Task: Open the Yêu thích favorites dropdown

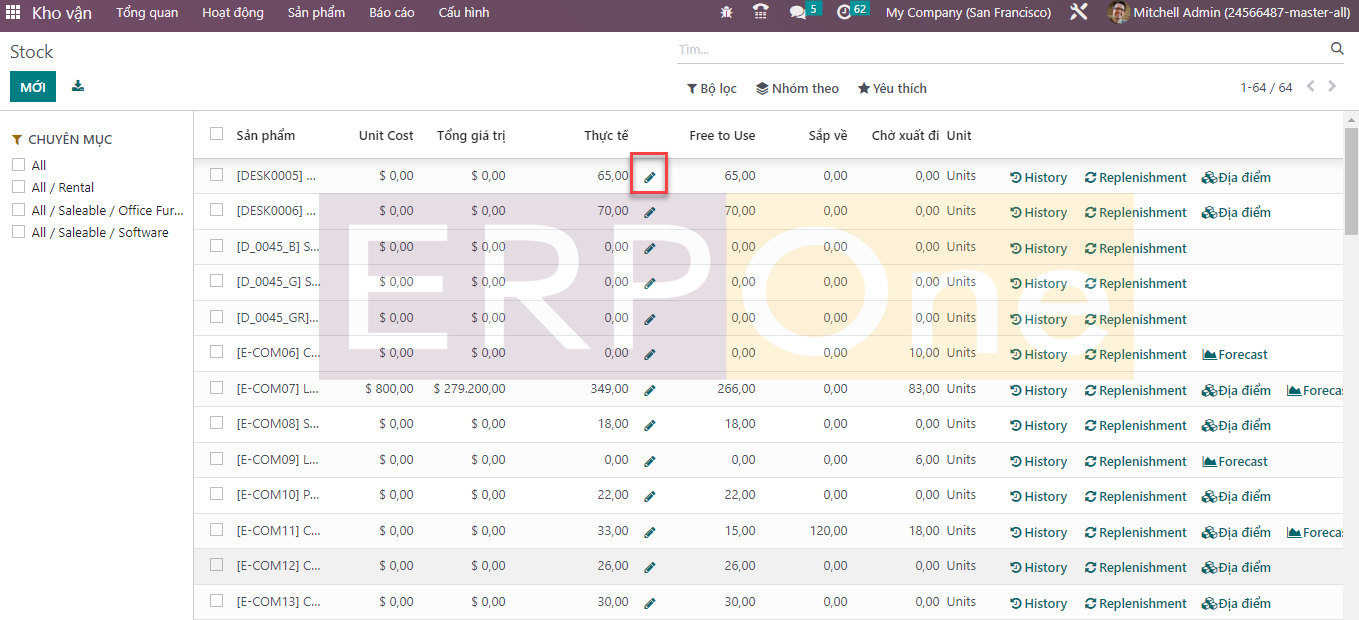Action: [892, 88]
